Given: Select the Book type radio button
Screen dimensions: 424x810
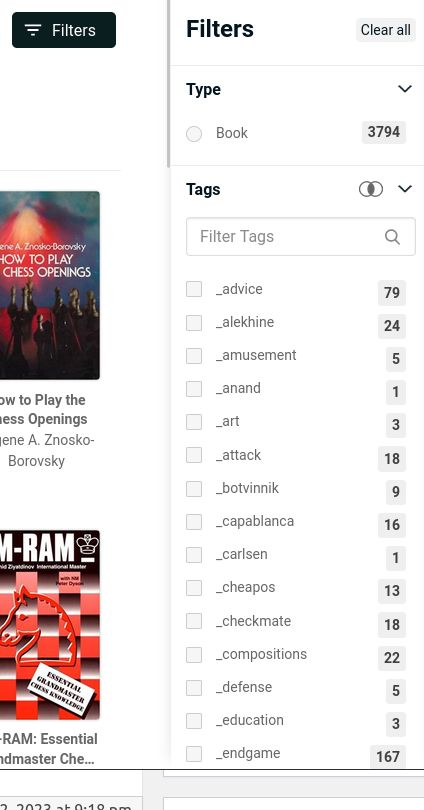Looking at the screenshot, I should [x=194, y=134].
